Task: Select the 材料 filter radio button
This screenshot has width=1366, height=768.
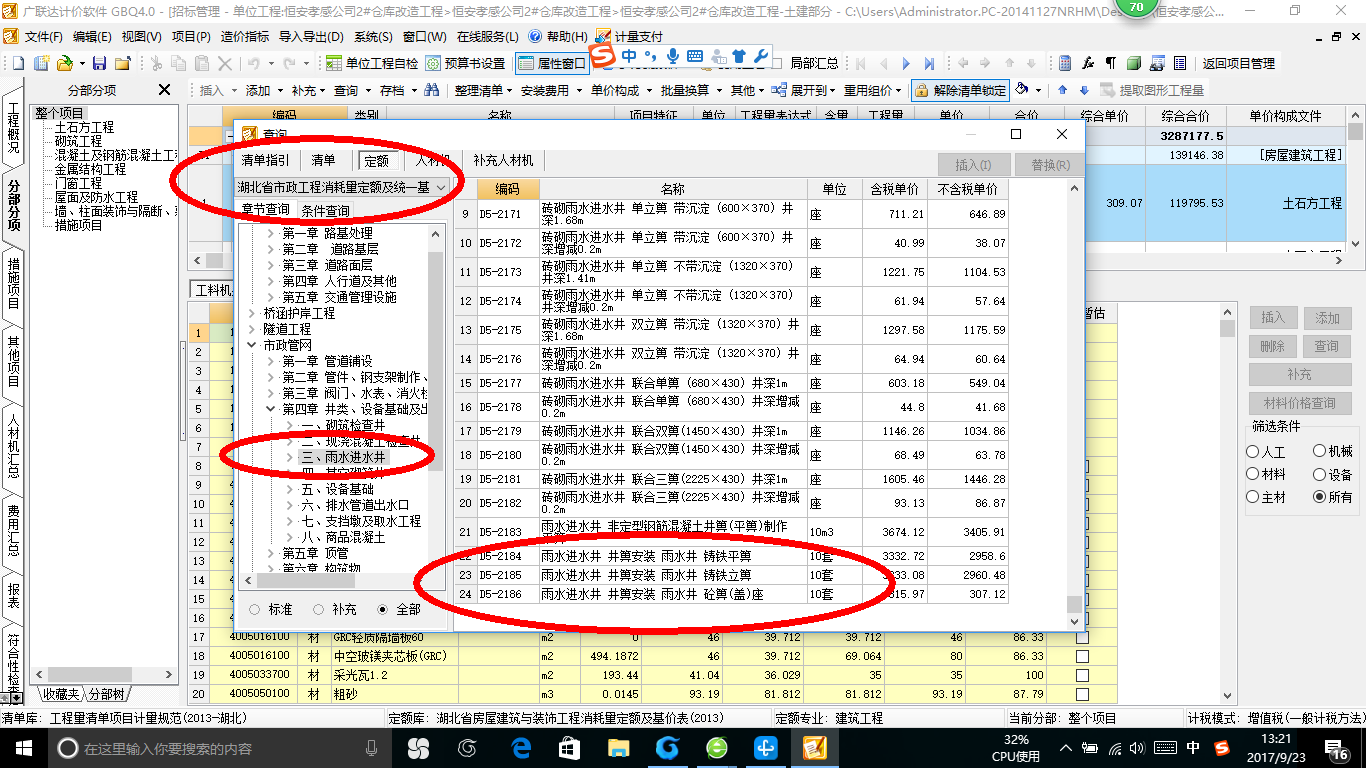Action: pyautogui.click(x=1253, y=474)
